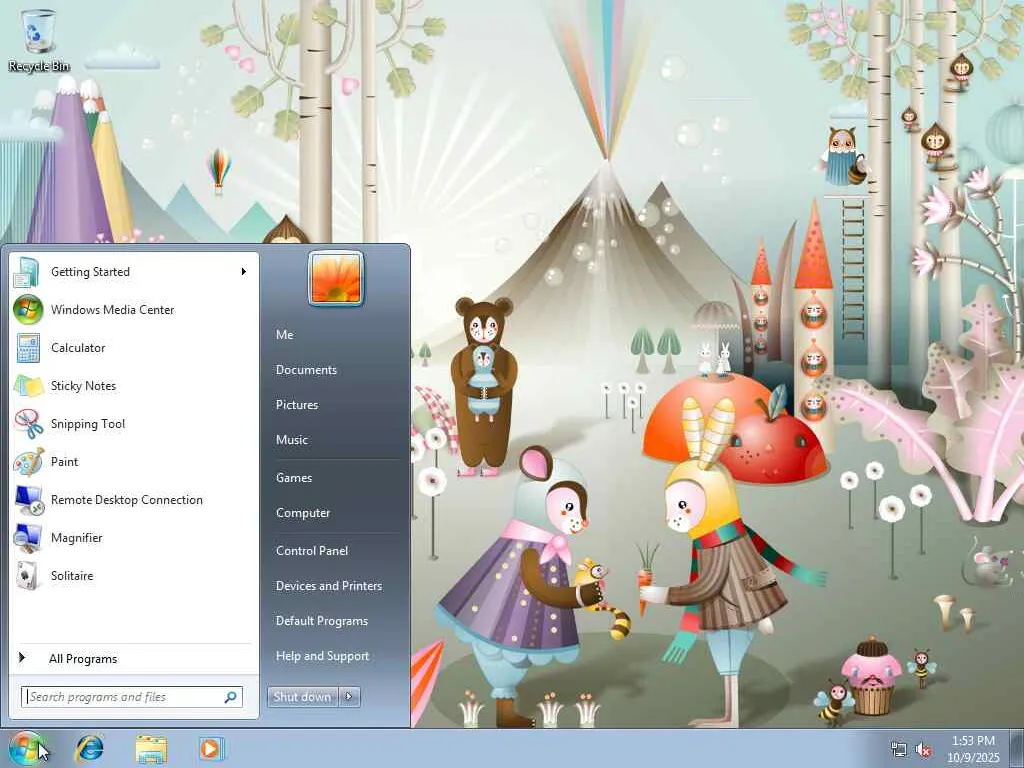Click the Magnifier icon

coord(28,537)
